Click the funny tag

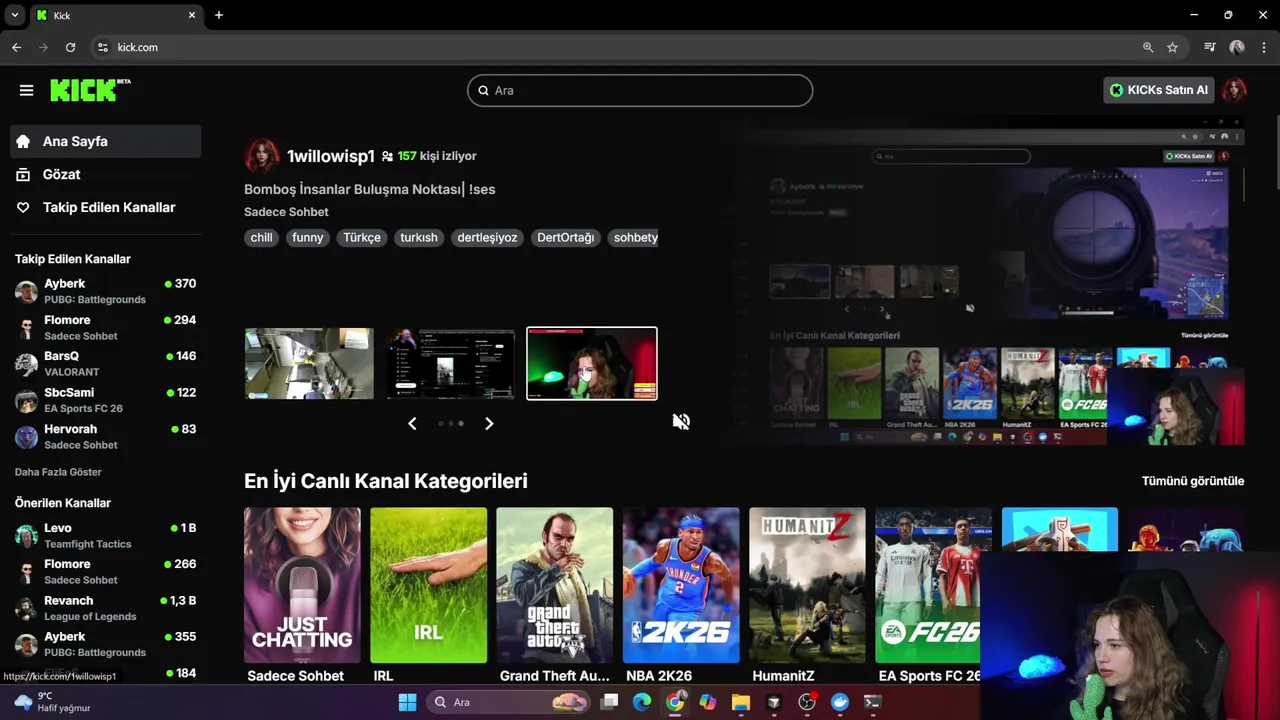click(308, 238)
